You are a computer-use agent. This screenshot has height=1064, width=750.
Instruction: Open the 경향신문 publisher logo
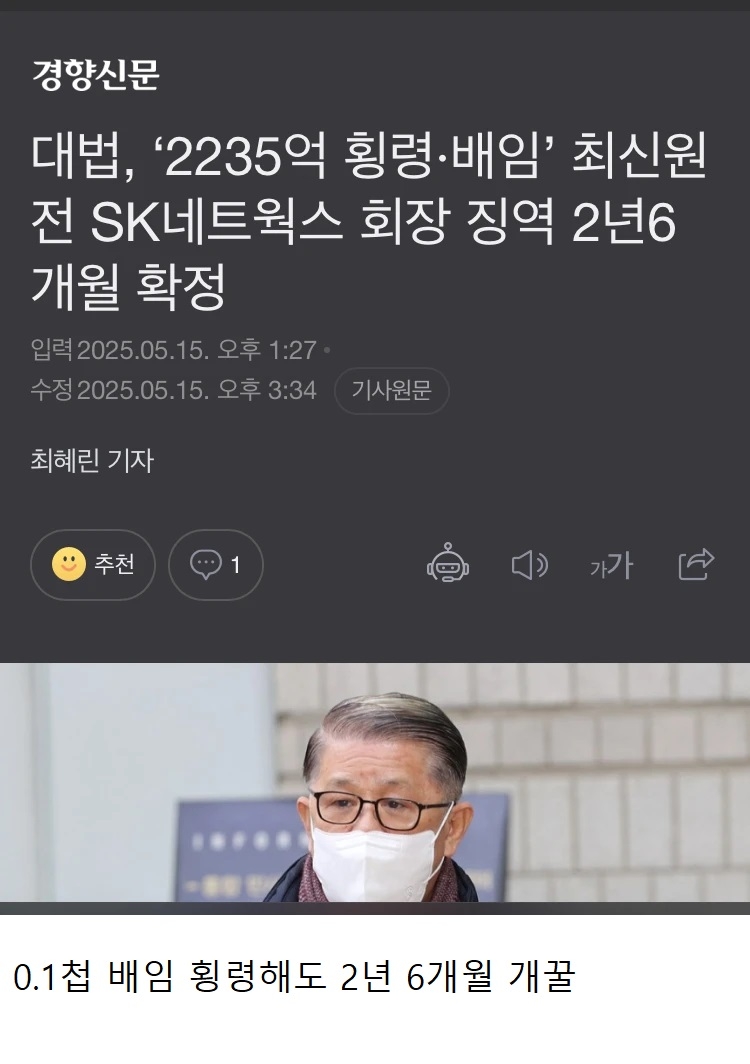point(96,74)
